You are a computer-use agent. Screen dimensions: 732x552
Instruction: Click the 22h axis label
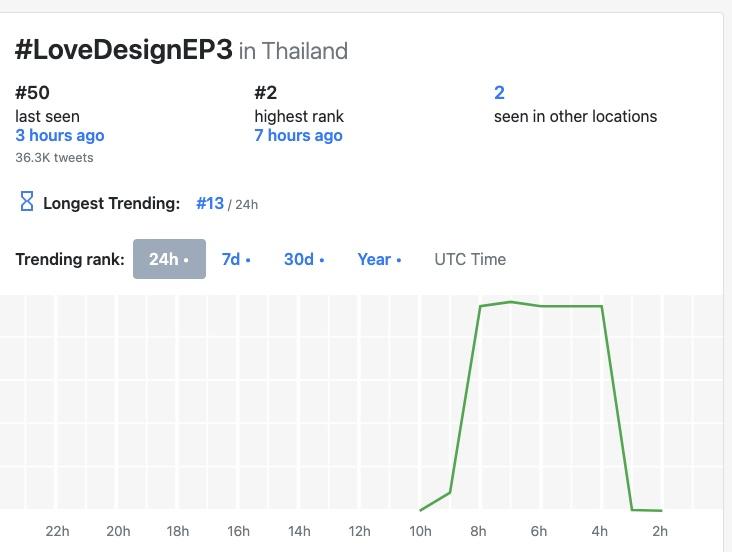point(57,531)
